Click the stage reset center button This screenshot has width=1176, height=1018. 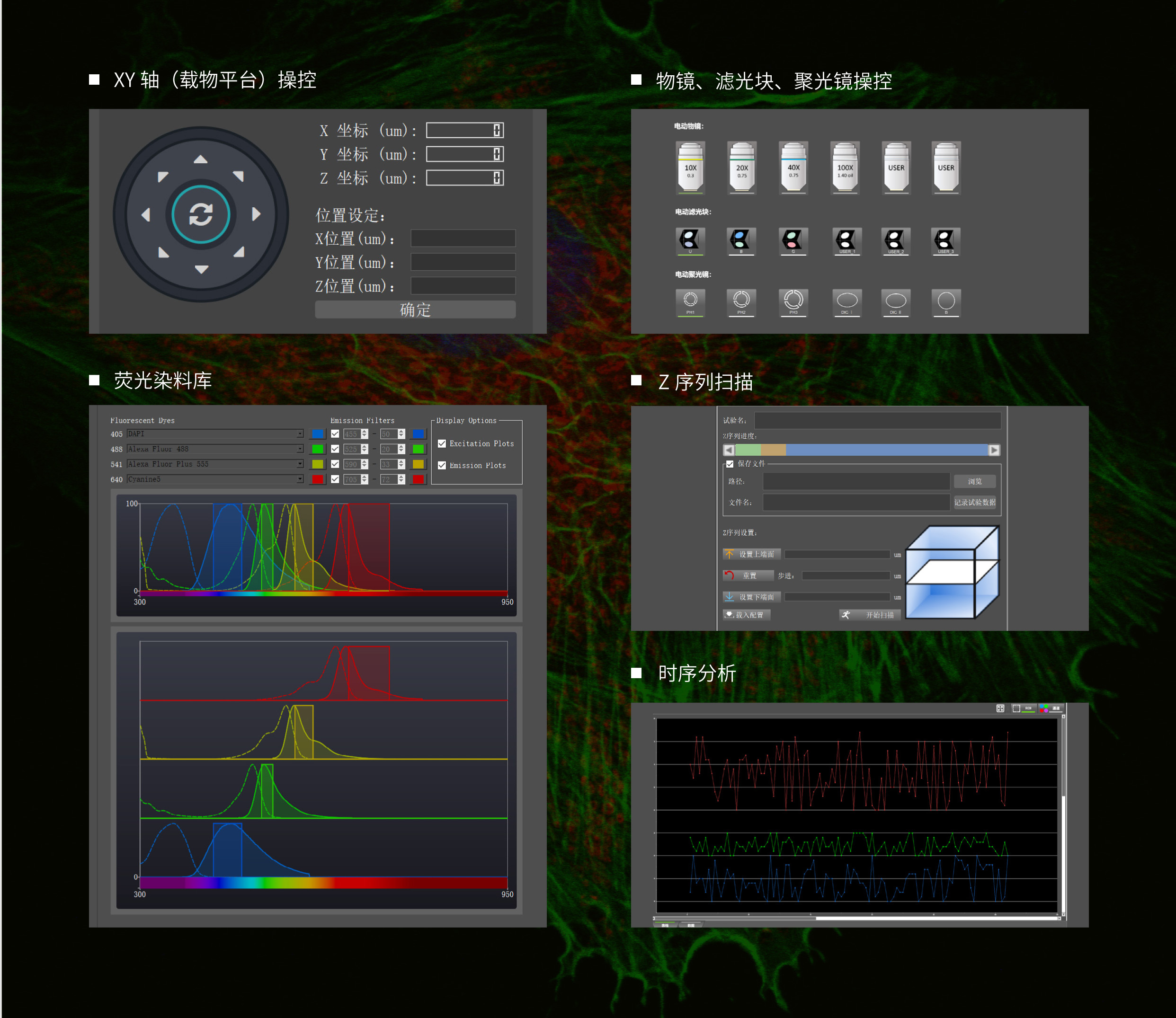[x=201, y=215]
